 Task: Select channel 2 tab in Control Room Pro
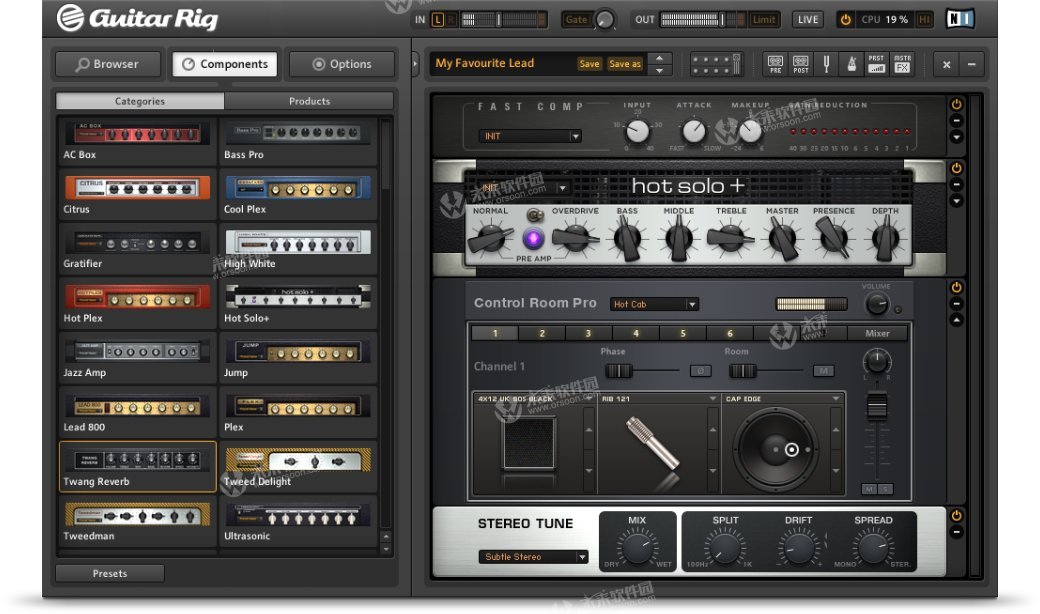click(542, 333)
